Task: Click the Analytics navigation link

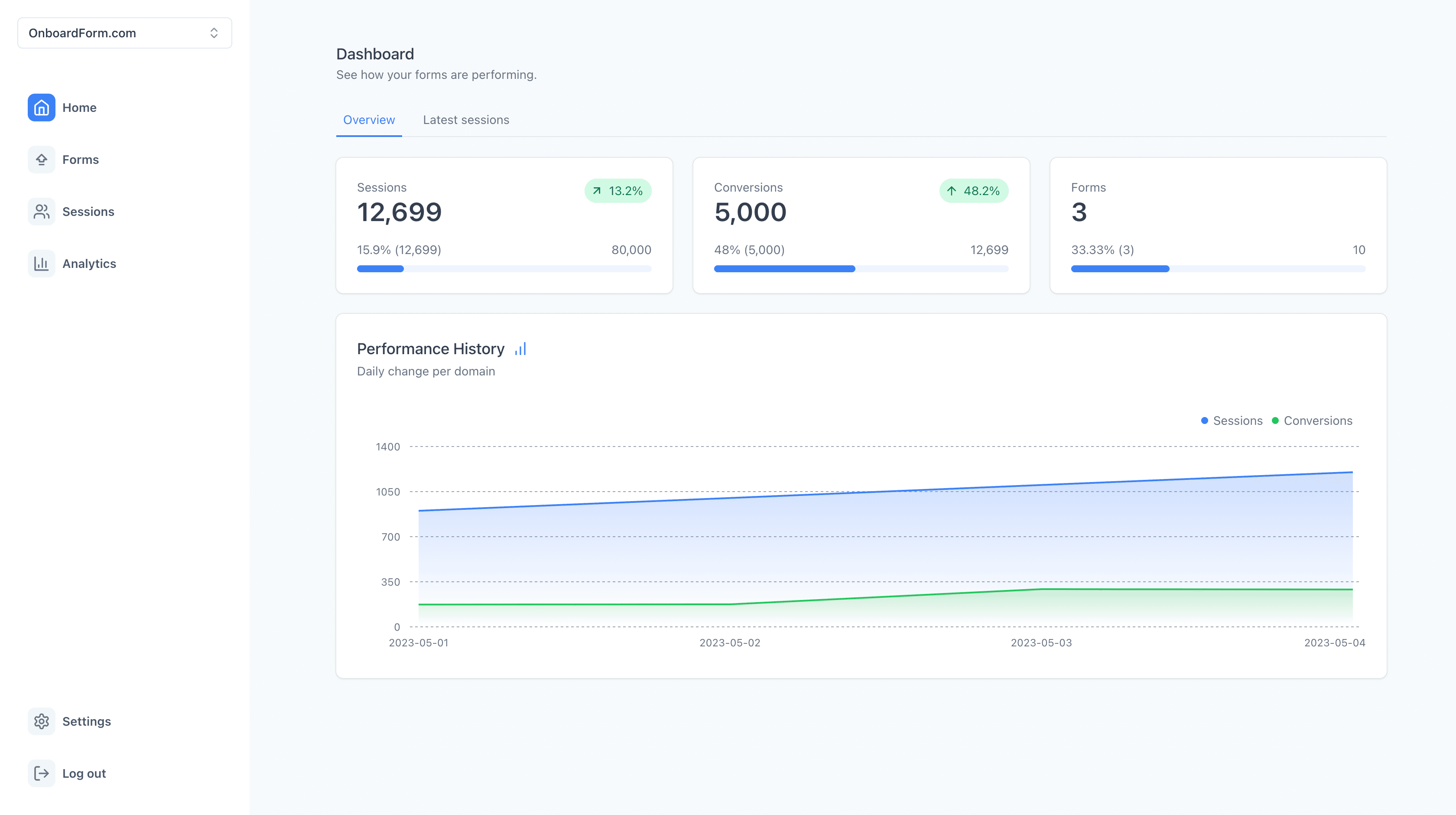Action: pyautogui.click(x=89, y=264)
